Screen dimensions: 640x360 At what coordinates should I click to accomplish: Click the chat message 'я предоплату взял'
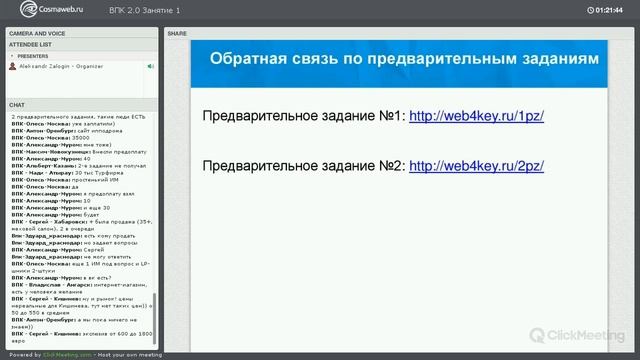[109, 194]
